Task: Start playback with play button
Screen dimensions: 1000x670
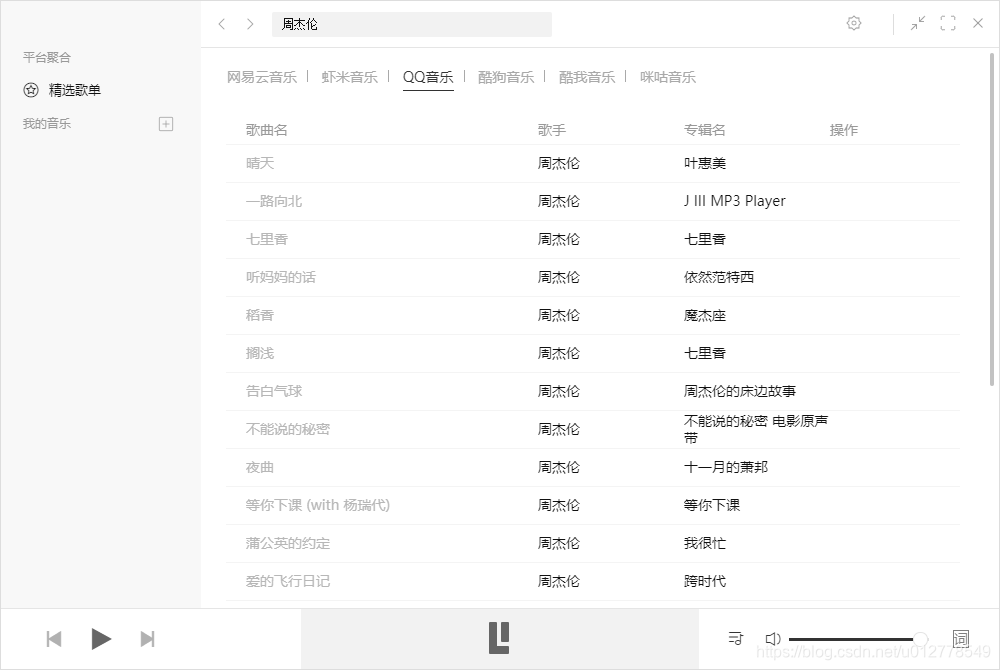Action: click(101, 639)
